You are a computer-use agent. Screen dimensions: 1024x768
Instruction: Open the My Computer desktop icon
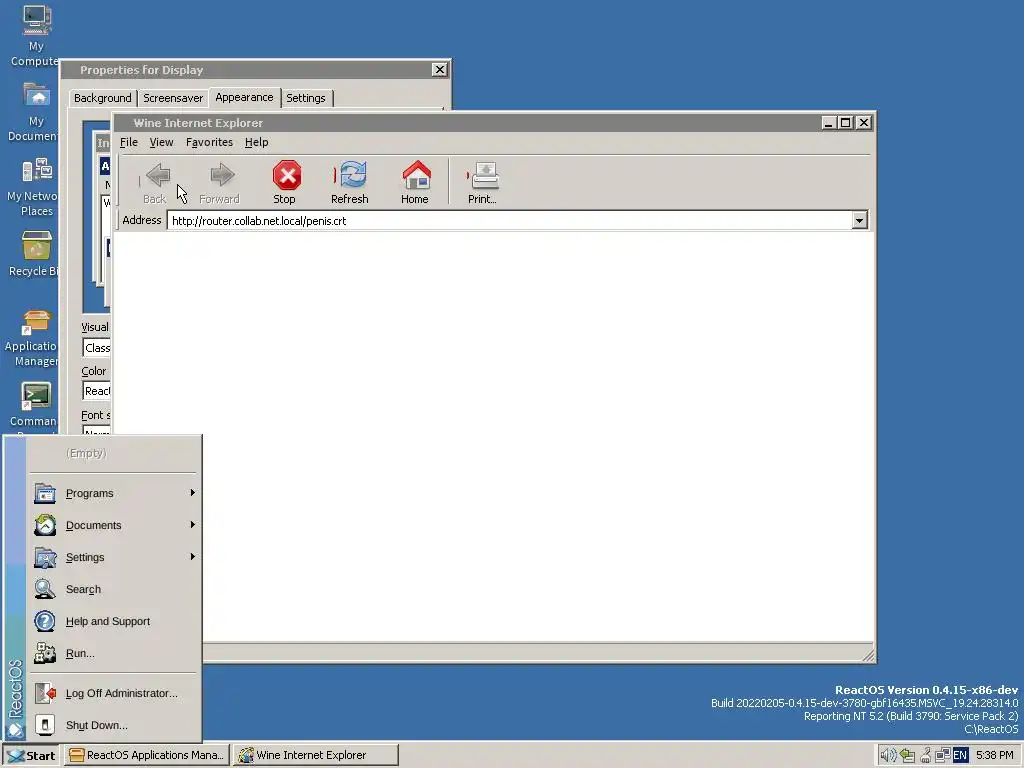37,35
